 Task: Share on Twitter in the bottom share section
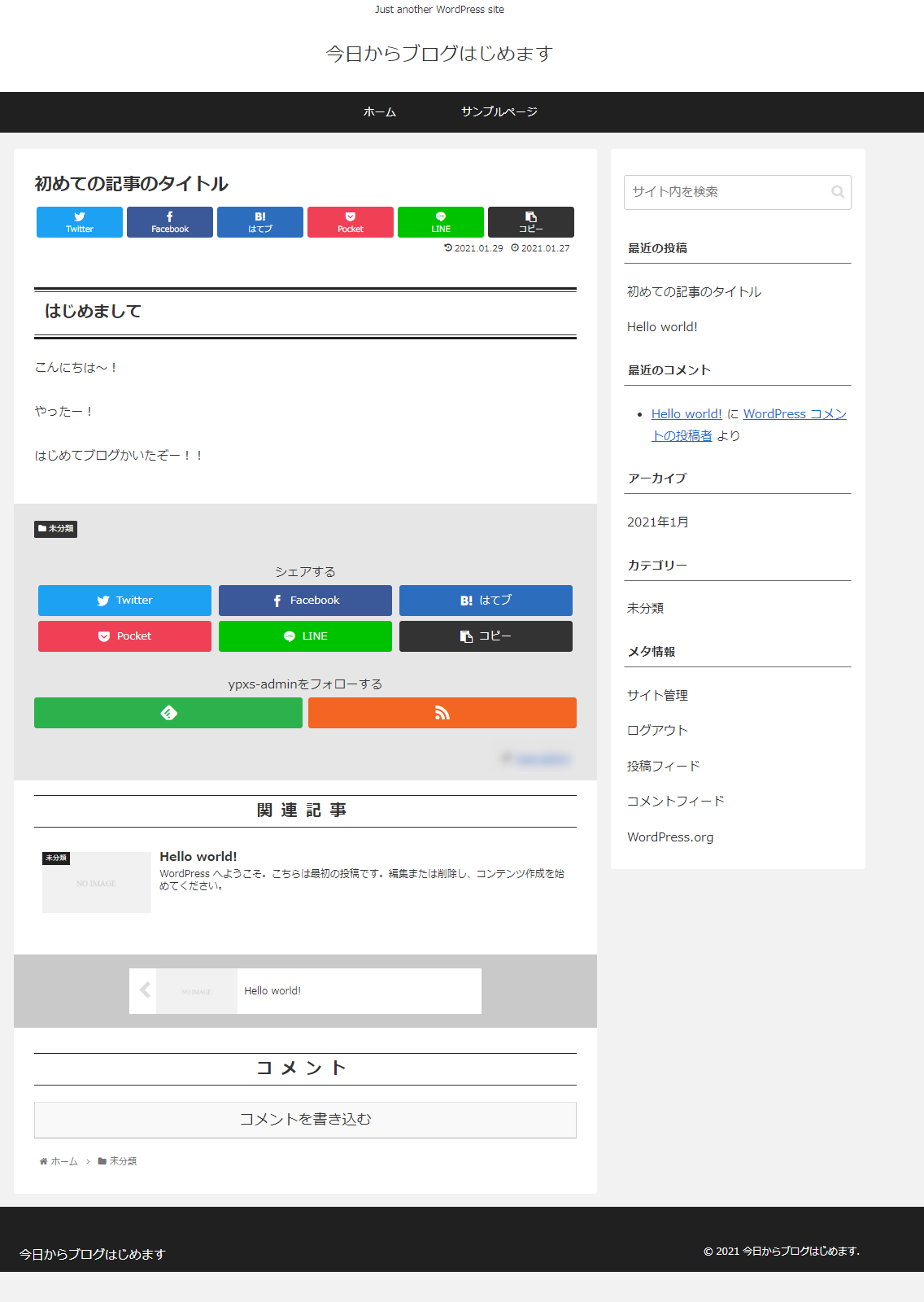pos(124,601)
